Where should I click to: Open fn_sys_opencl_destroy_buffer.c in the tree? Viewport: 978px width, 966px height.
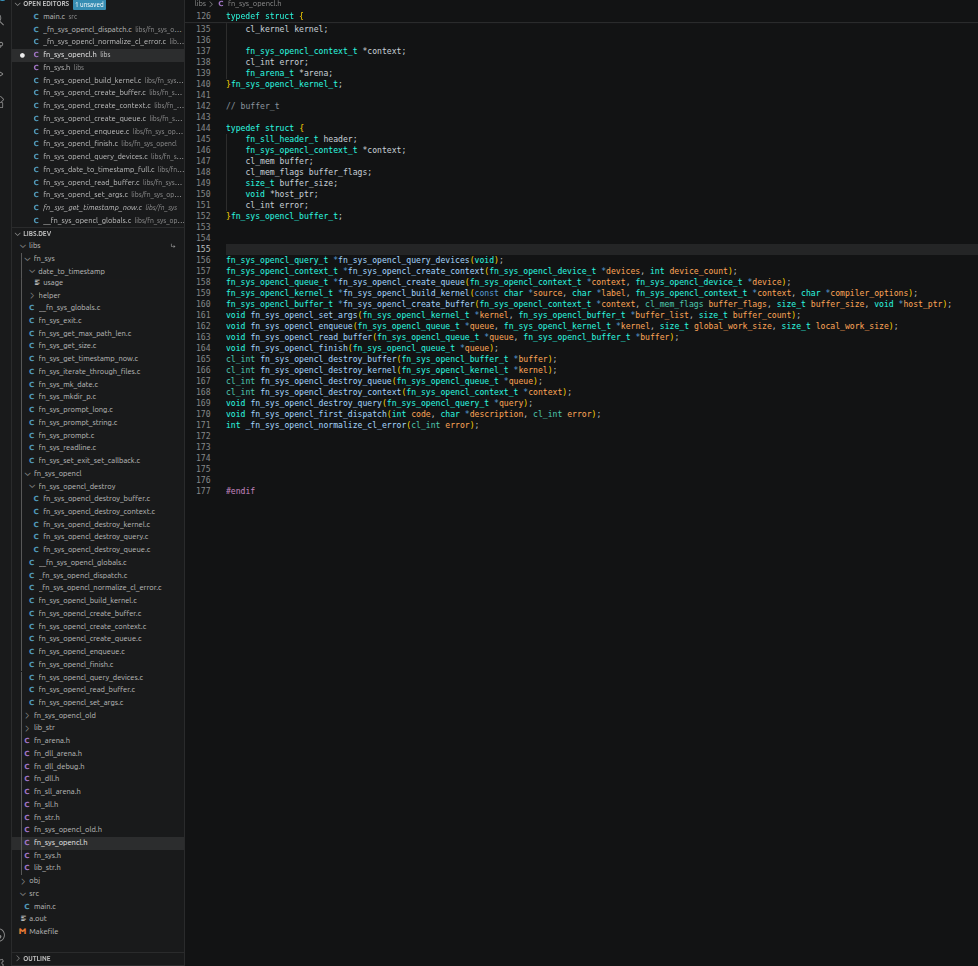pos(97,499)
